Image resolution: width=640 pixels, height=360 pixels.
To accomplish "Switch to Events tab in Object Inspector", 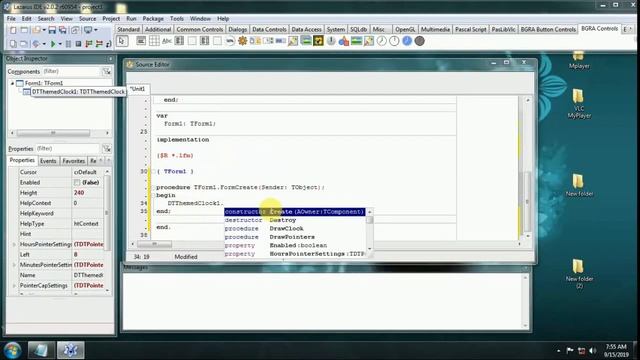I will click(x=48, y=161).
